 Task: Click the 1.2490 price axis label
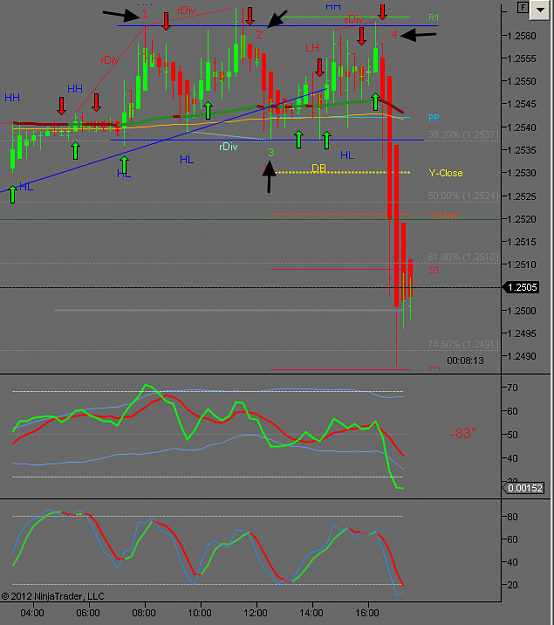click(x=522, y=356)
